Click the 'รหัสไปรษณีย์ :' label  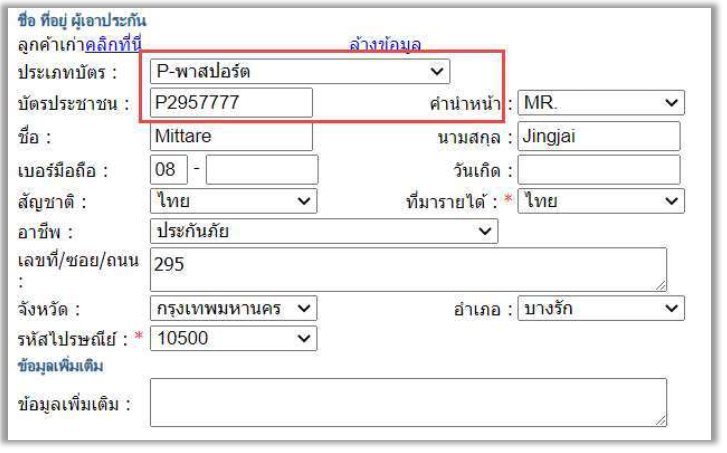point(72,339)
